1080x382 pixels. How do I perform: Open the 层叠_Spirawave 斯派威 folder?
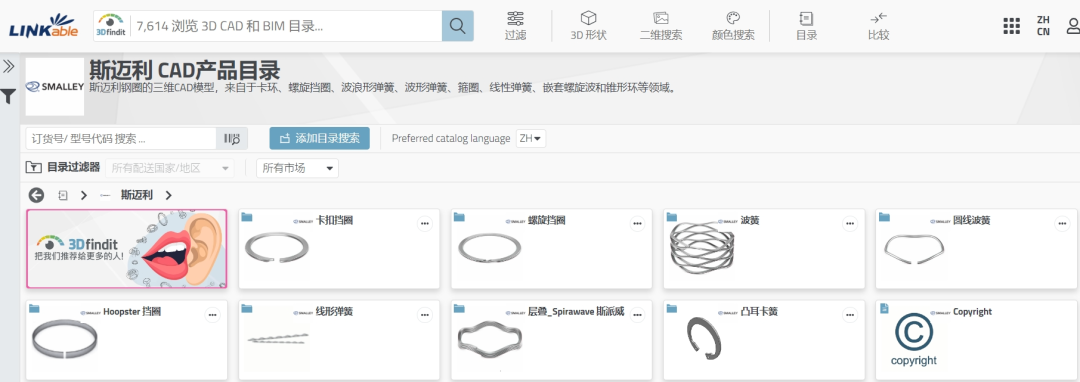coord(552,340)
